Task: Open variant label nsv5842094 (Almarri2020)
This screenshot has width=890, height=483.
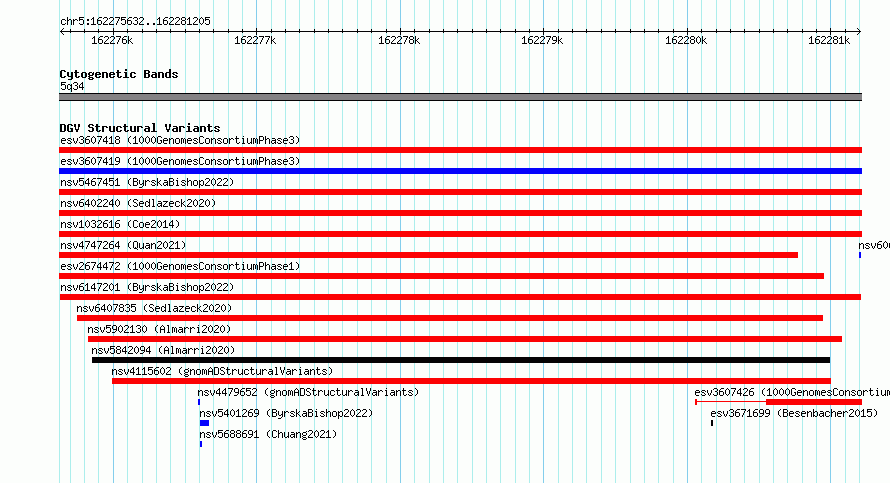Action: (163, 350)
